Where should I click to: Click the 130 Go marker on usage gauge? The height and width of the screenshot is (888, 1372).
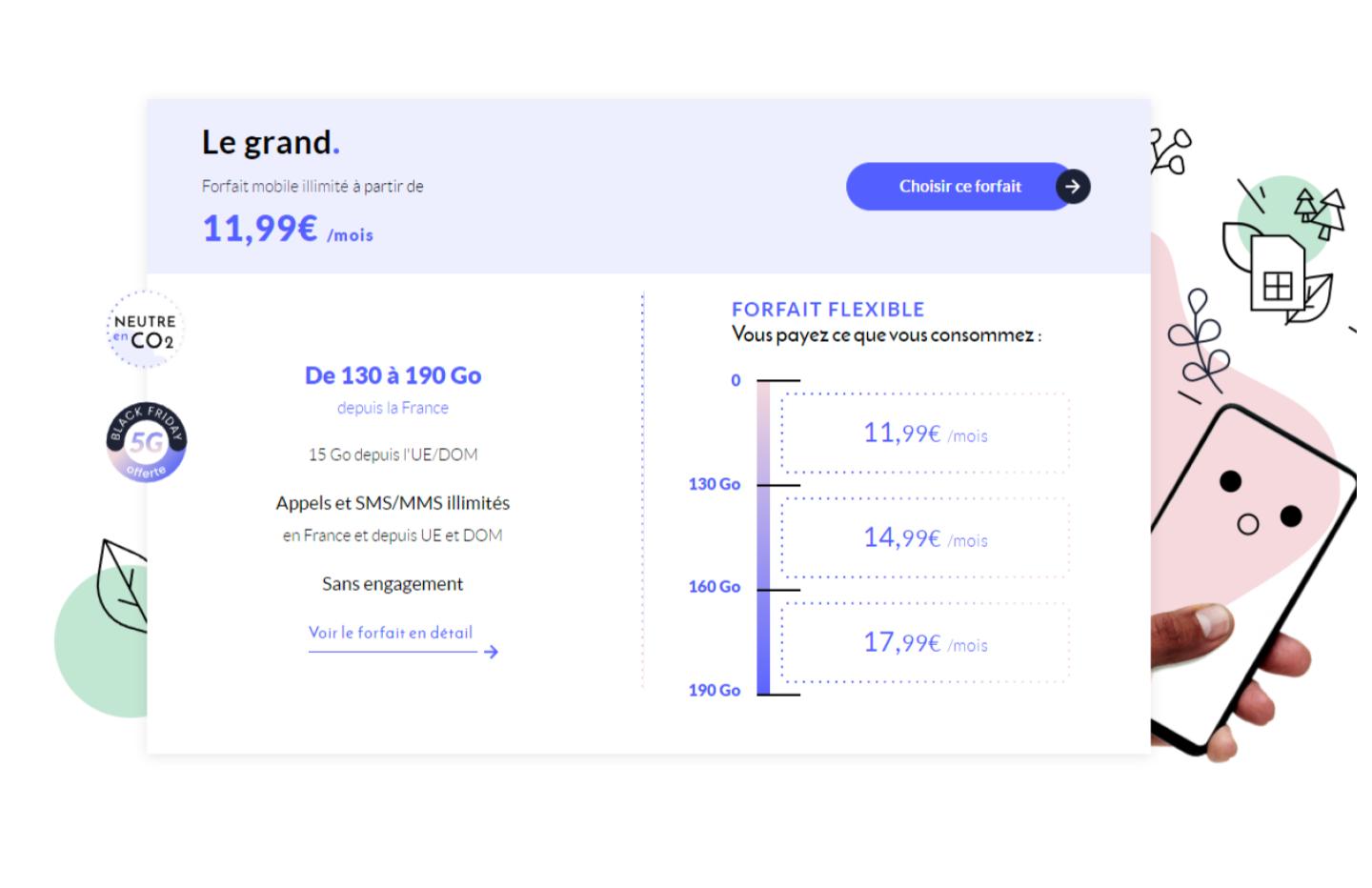tap(715, 484)
